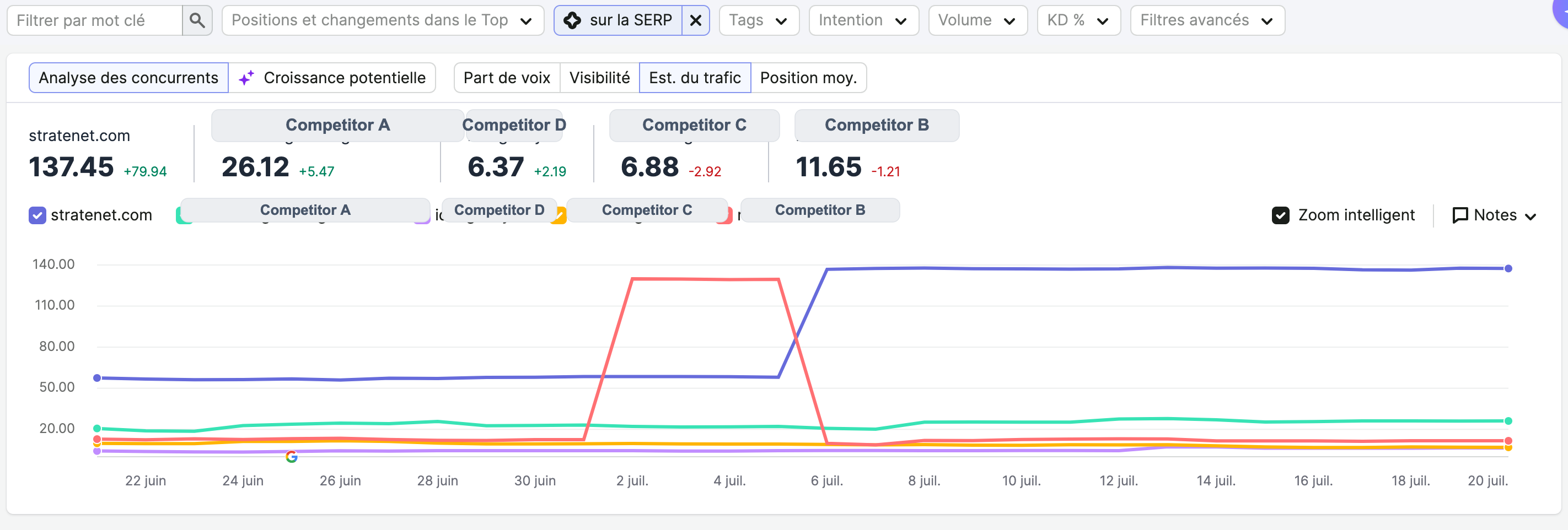The width and height of the screenshot is (1568, 530).
Task: Focus the 'Filtrer par mot clé' field
Action: coord(94,20)
